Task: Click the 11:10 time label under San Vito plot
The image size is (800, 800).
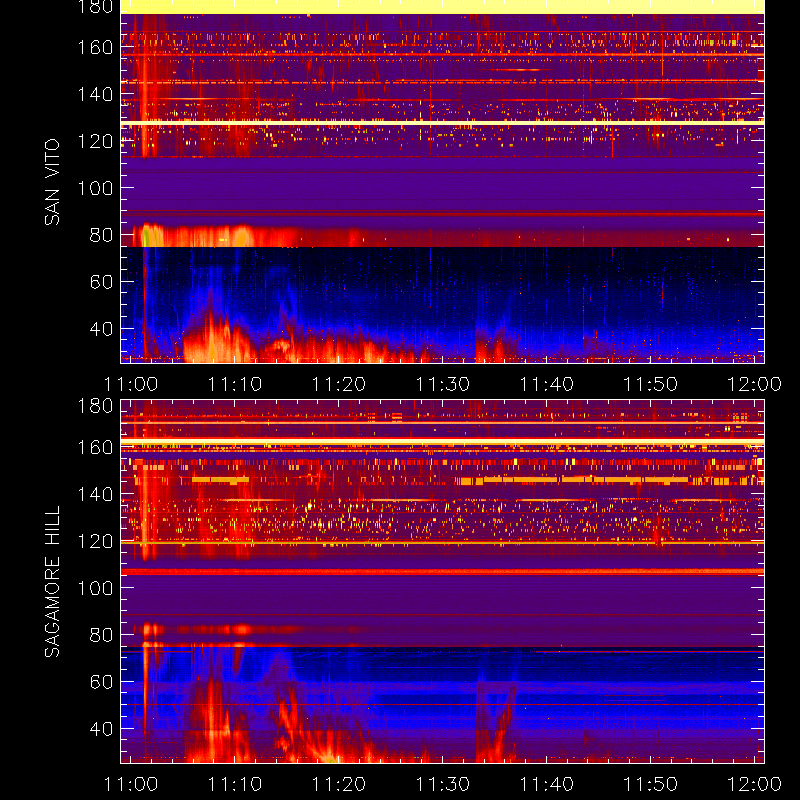Action: pyautogui.click(x=235, y=384)
